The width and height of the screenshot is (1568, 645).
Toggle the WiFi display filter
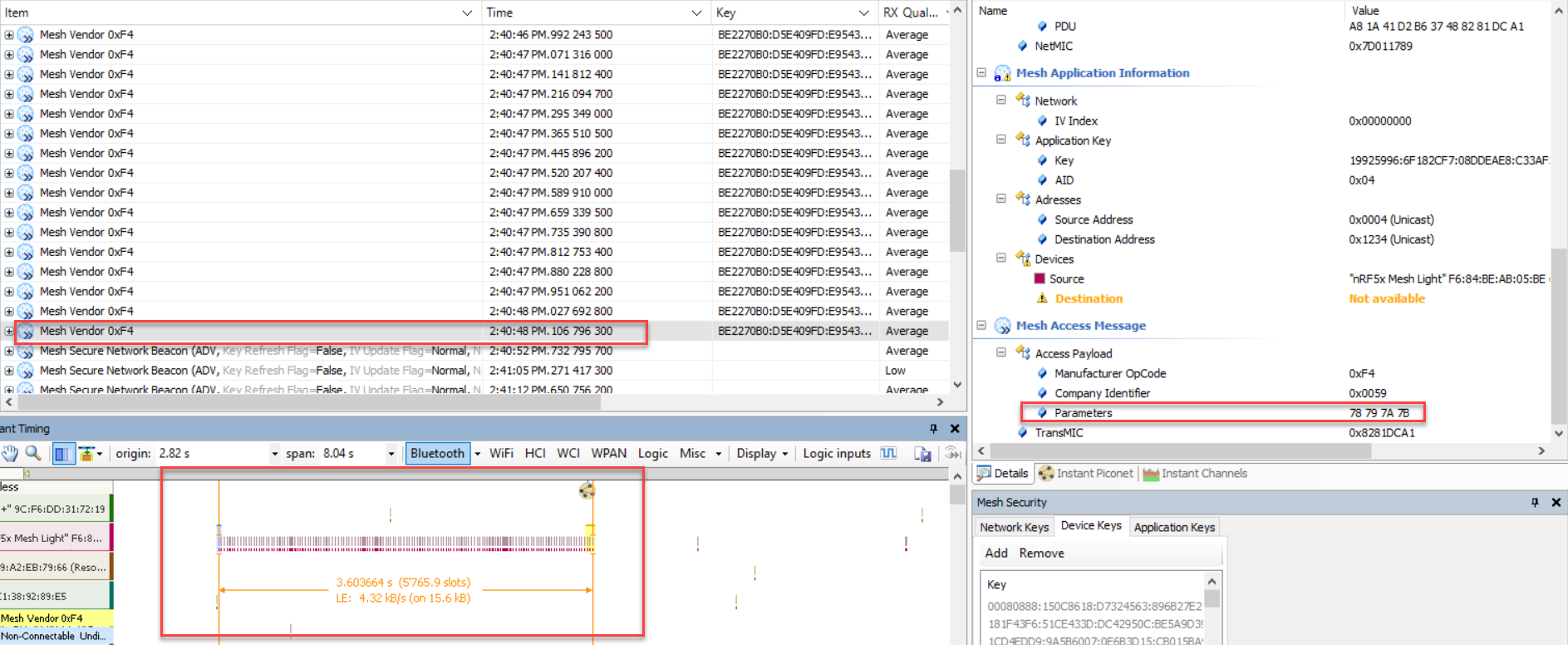click(500, 453)
